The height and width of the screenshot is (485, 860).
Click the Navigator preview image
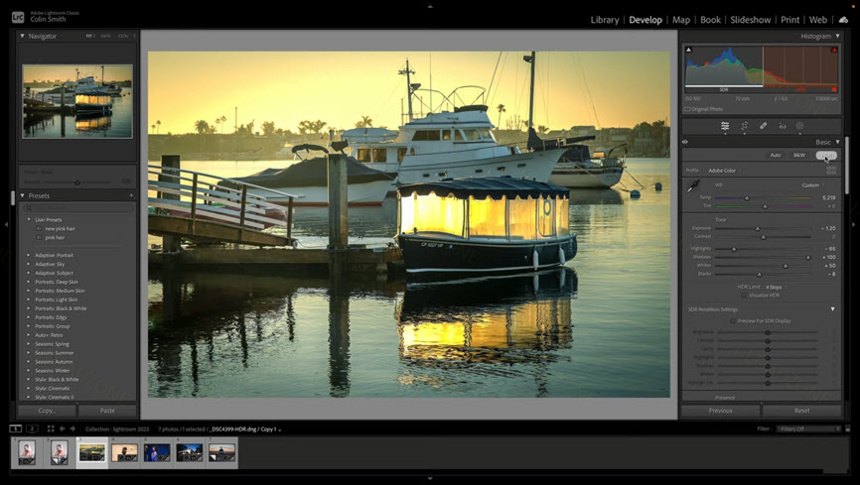77,101
